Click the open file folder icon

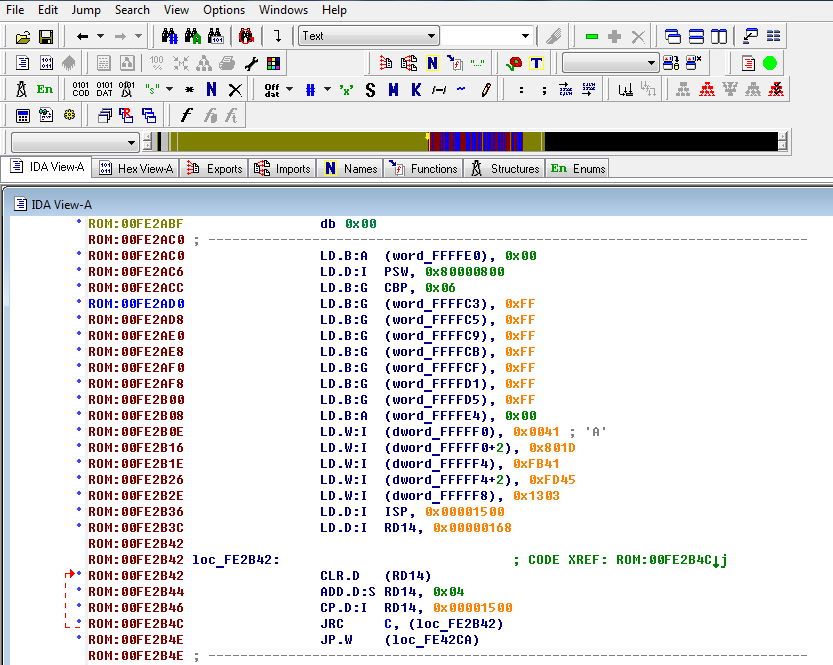tap(23, 37)
